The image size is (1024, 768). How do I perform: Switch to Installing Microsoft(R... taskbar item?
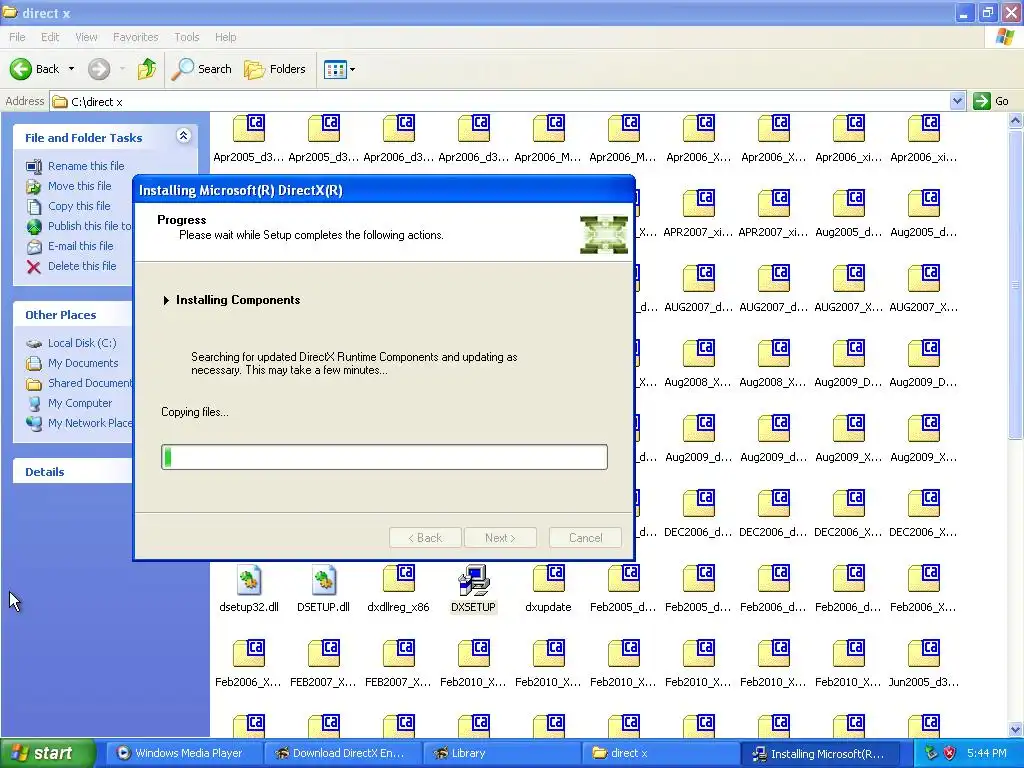(820, 754)
